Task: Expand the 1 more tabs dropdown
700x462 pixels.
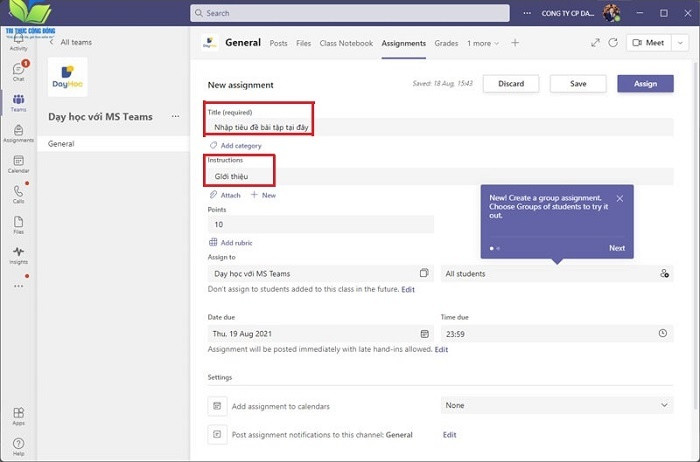Action: click(x=483, y=43)
